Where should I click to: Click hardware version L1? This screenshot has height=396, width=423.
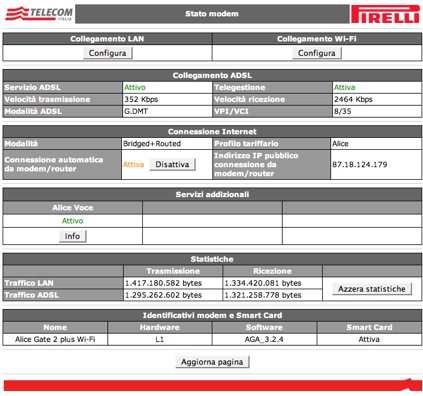(159, 339)
